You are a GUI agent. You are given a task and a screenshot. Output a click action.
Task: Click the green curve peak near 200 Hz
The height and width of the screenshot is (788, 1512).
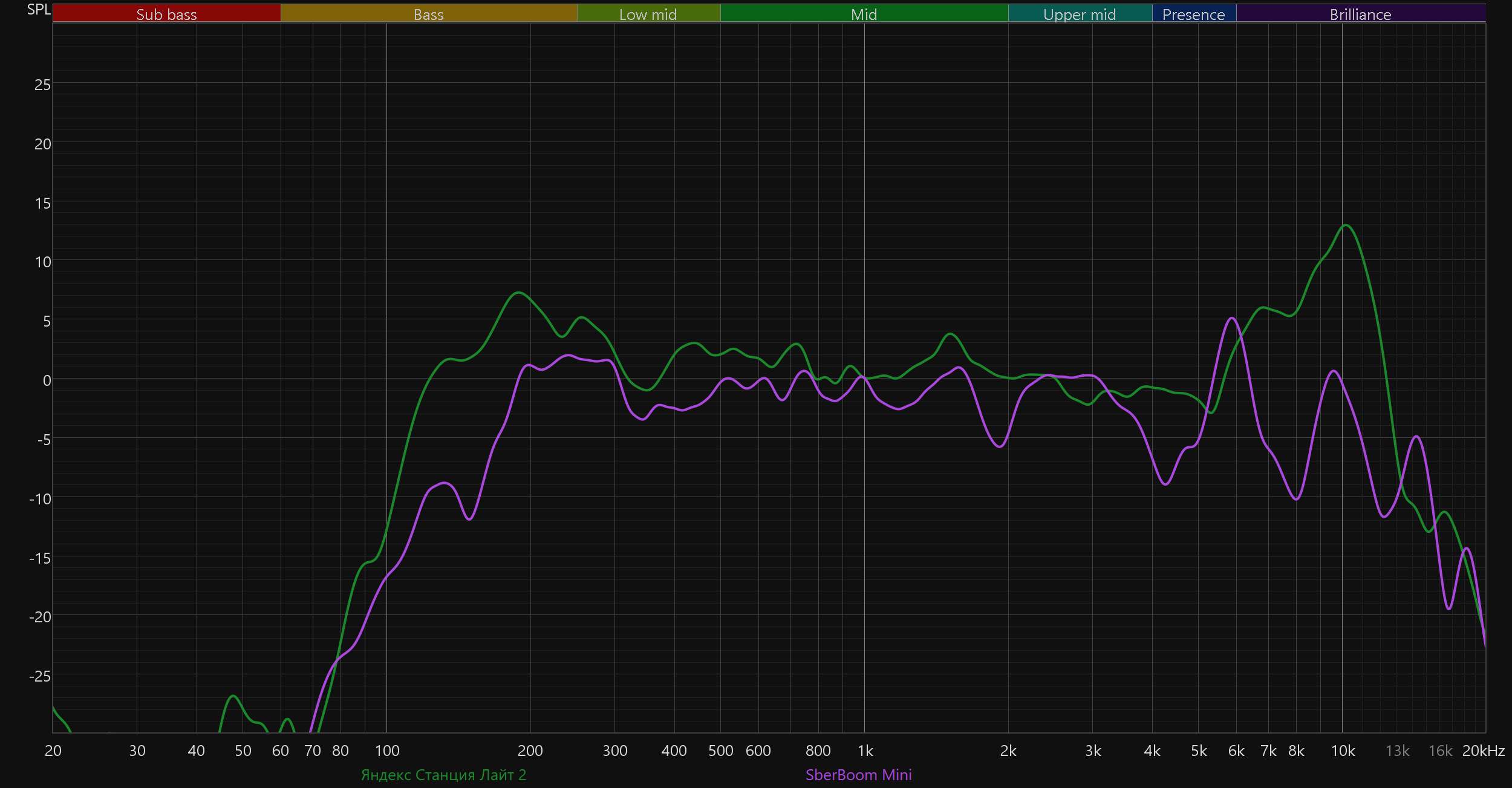pyautogui.click(x=518, y=293)
